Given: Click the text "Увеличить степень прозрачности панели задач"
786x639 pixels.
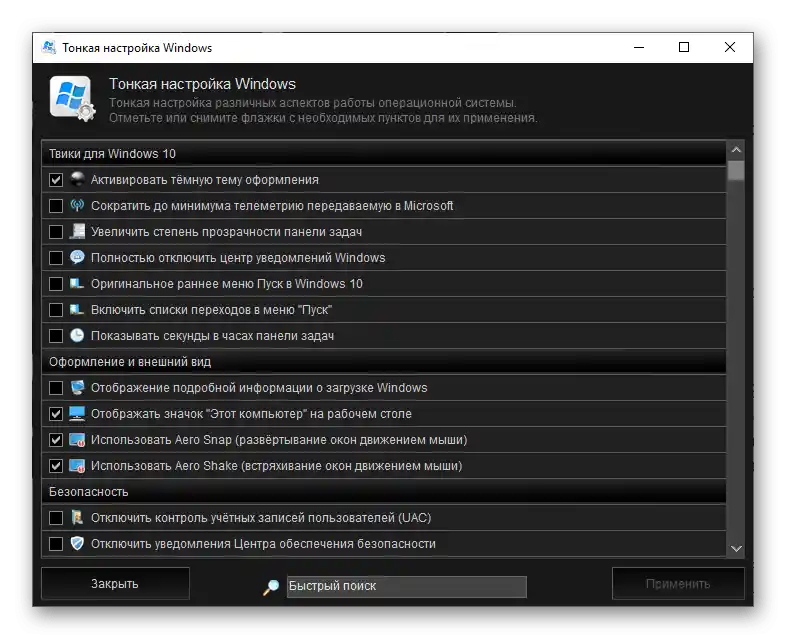Looking at the screenshot, I should [x=227, y=232].
